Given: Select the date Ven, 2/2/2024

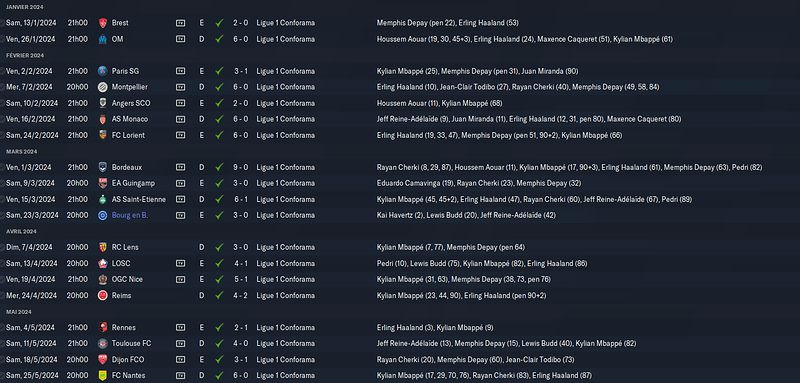Looking at the screenshot, I should coord(29,71).
